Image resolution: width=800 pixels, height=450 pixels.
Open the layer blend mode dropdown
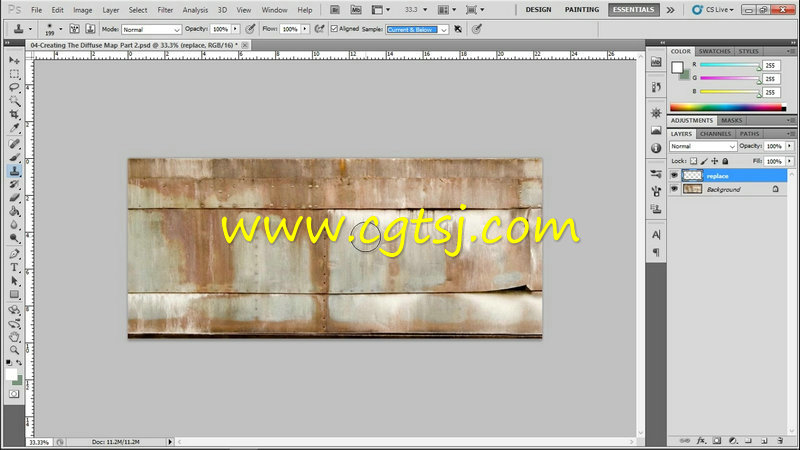[703, 146]
